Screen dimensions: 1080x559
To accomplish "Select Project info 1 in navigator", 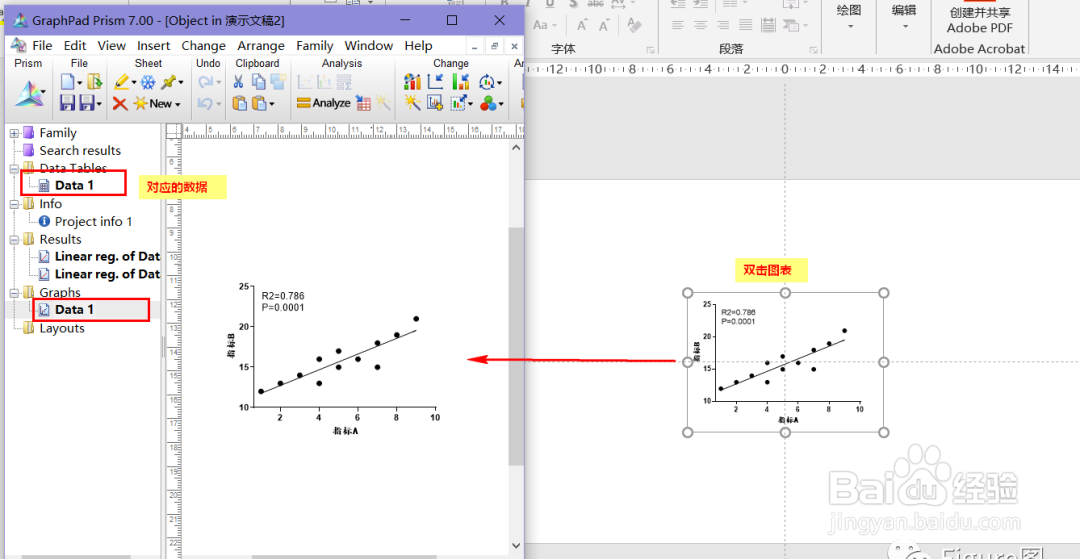I will (93, 222).
